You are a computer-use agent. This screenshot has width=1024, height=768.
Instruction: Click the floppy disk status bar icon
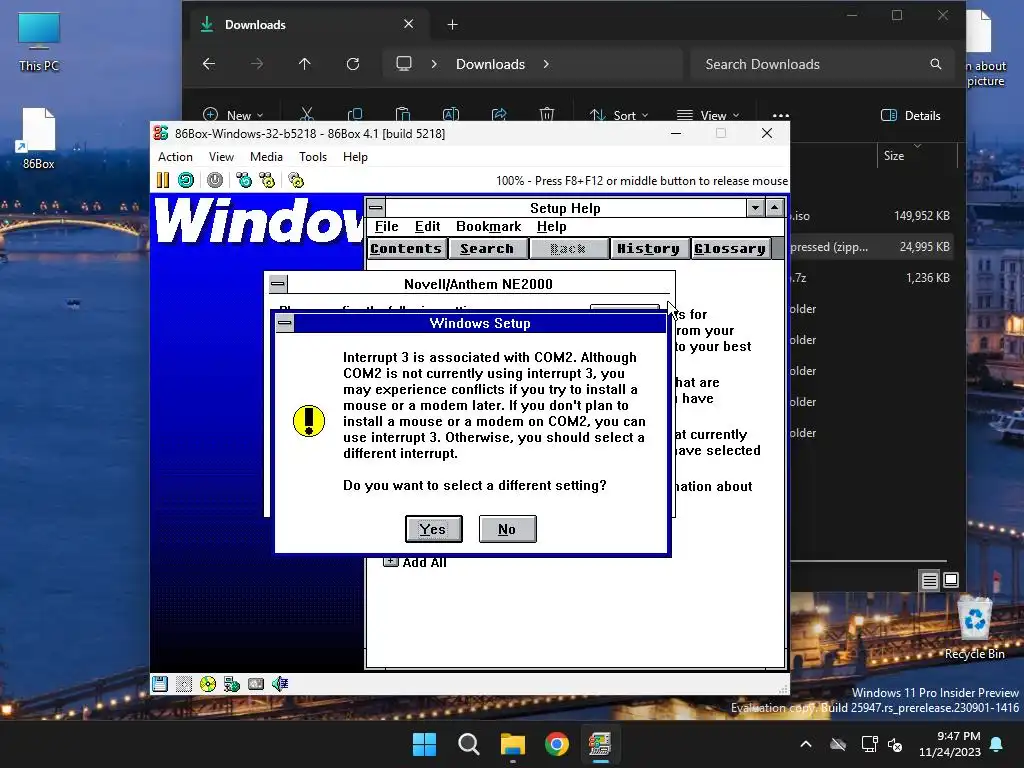pyautogui.click(x=160, y=684)
